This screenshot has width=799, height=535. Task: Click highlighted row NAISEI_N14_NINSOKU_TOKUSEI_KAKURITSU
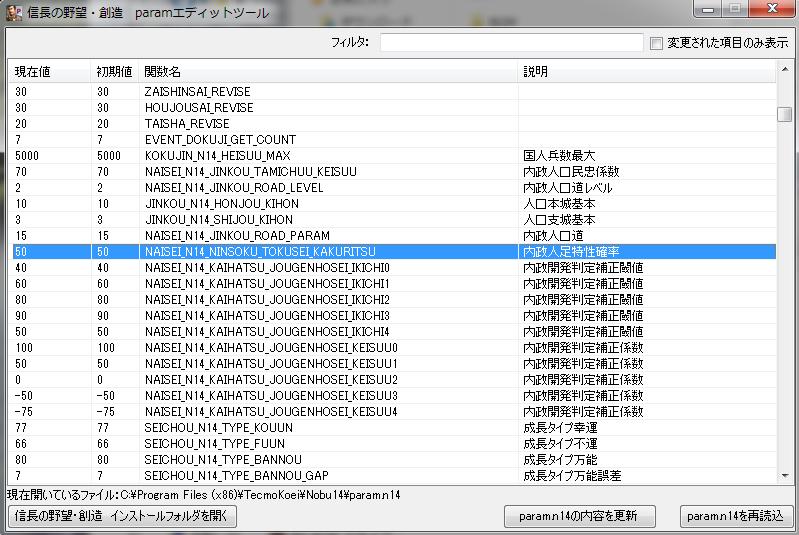tap(394, 252)
